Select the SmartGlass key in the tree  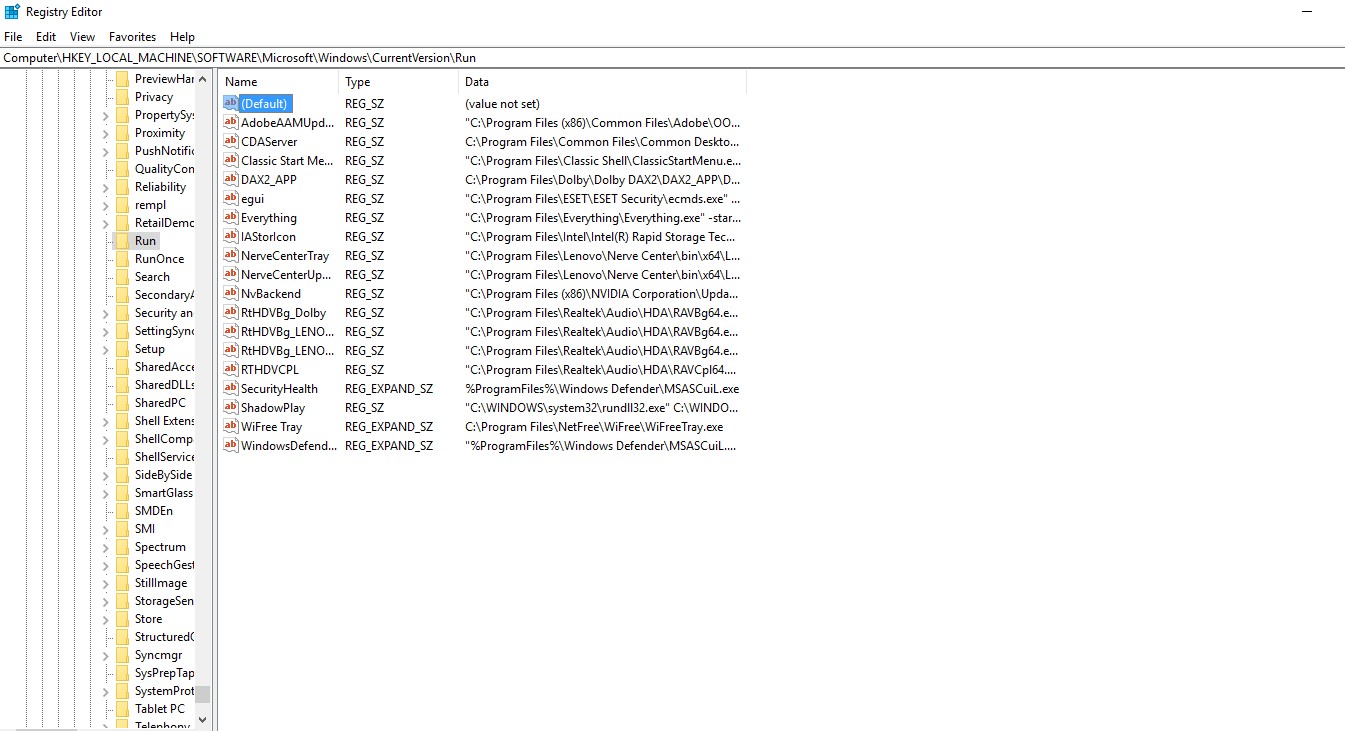[164, 493]
